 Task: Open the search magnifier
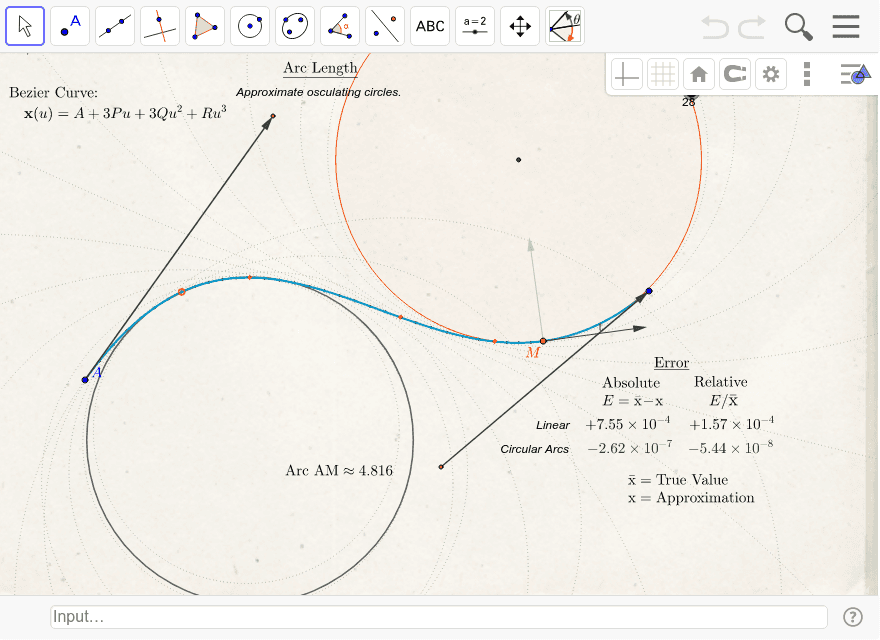(798, 27)
